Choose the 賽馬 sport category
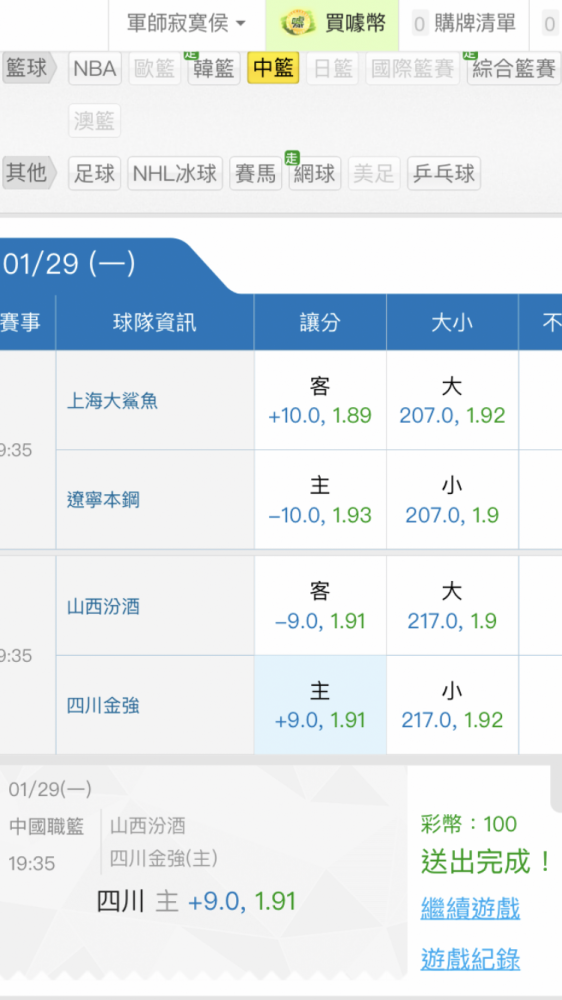This screenshot has width=562, height=1000. (x=256, y=173)
